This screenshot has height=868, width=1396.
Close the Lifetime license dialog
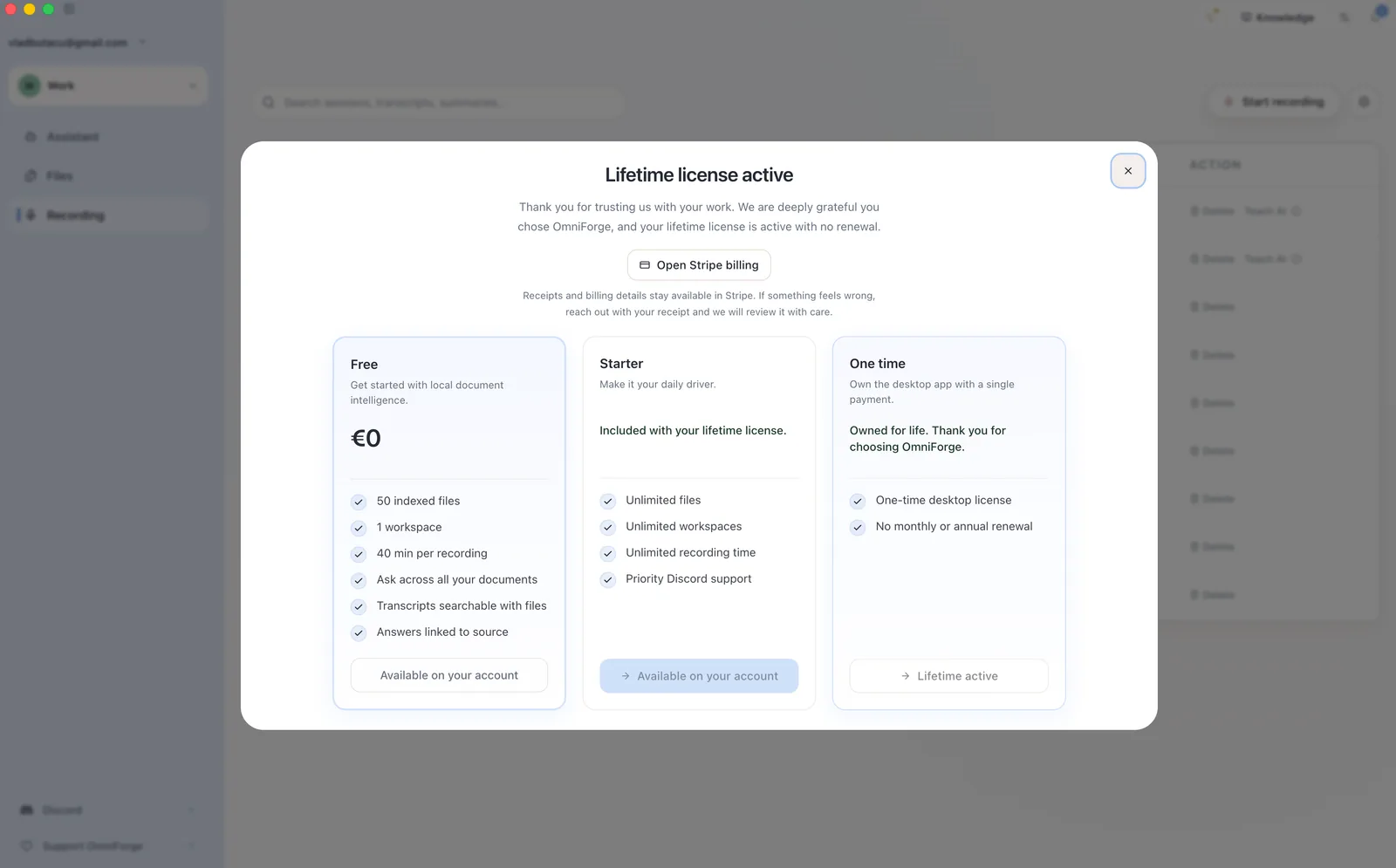click(1127, 171)
